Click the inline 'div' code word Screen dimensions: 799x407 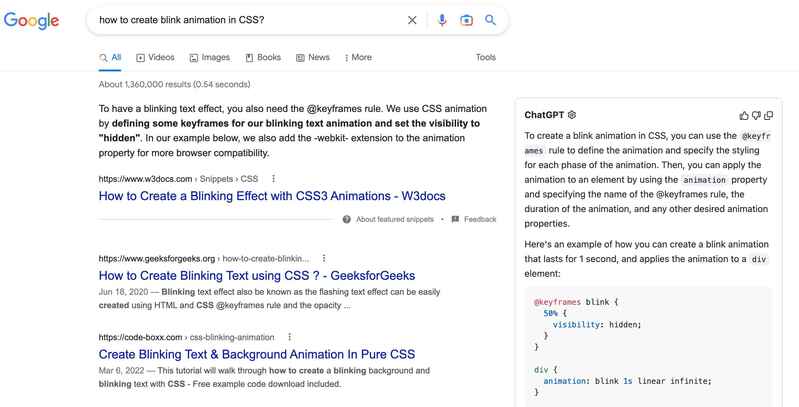click(759, 259)
